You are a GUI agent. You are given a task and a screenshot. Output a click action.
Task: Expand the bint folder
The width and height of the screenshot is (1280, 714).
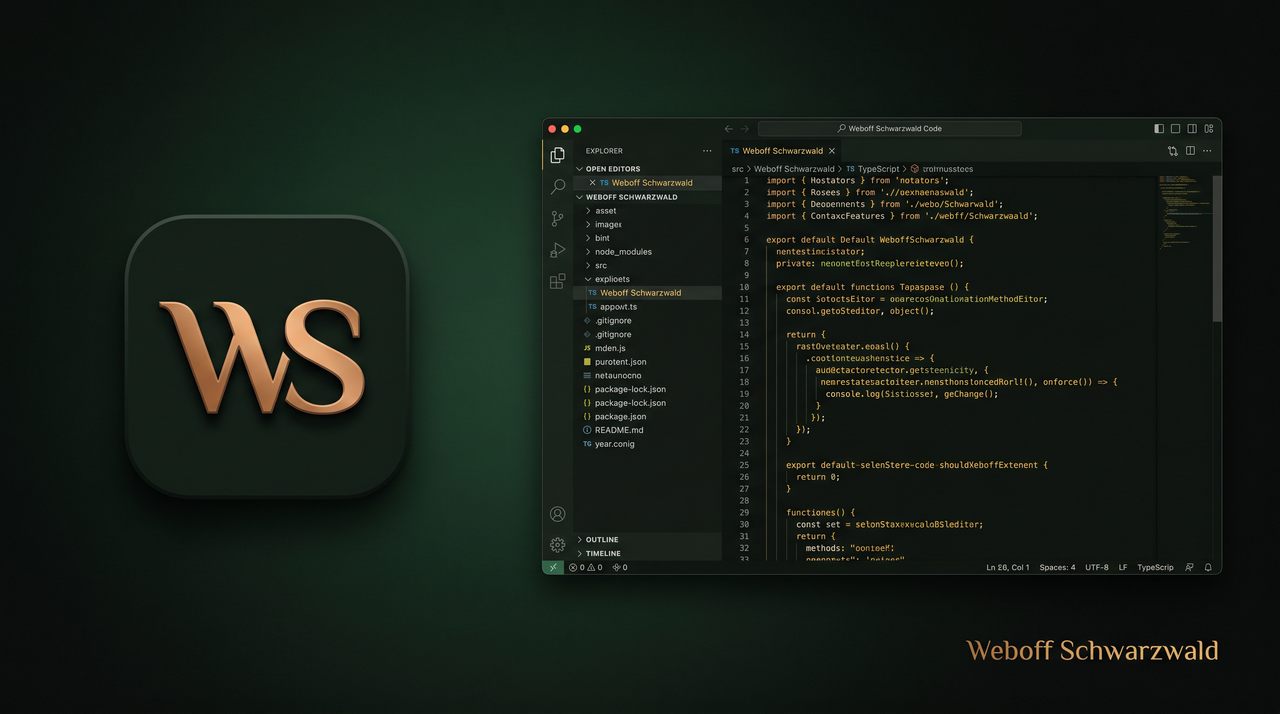coord(588,238)
